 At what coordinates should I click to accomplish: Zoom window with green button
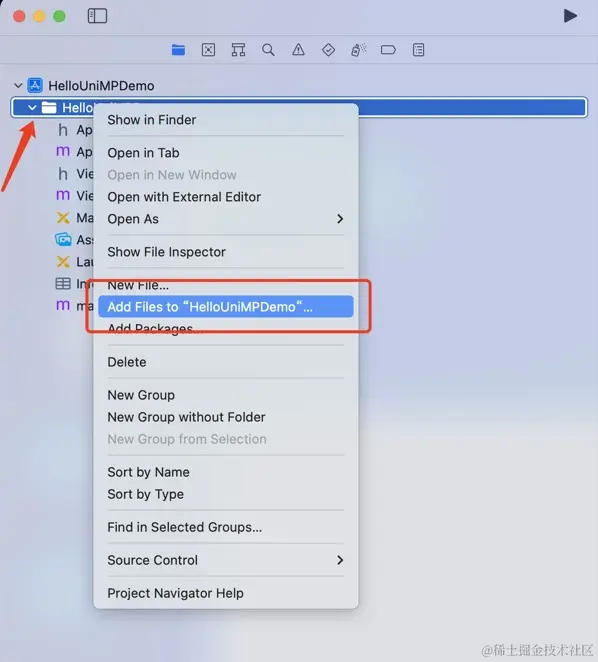(59, 16)
